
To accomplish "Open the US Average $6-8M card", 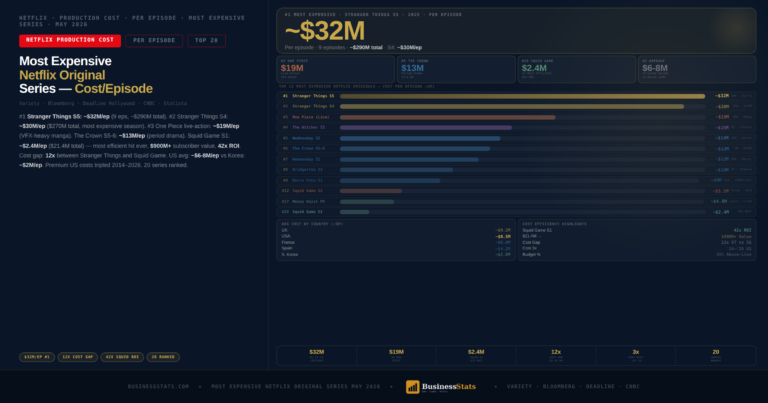I will [697, 69].
